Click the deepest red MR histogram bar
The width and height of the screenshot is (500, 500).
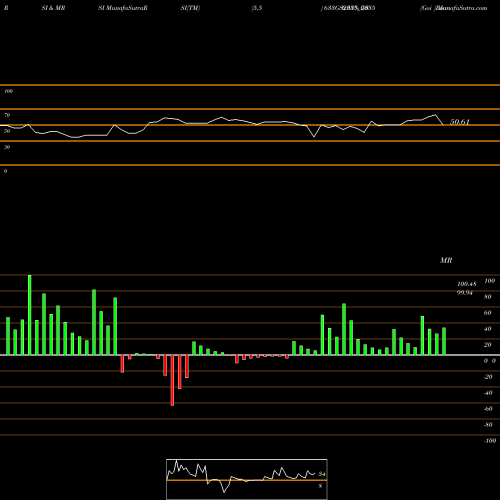click(x=172, y=380)
